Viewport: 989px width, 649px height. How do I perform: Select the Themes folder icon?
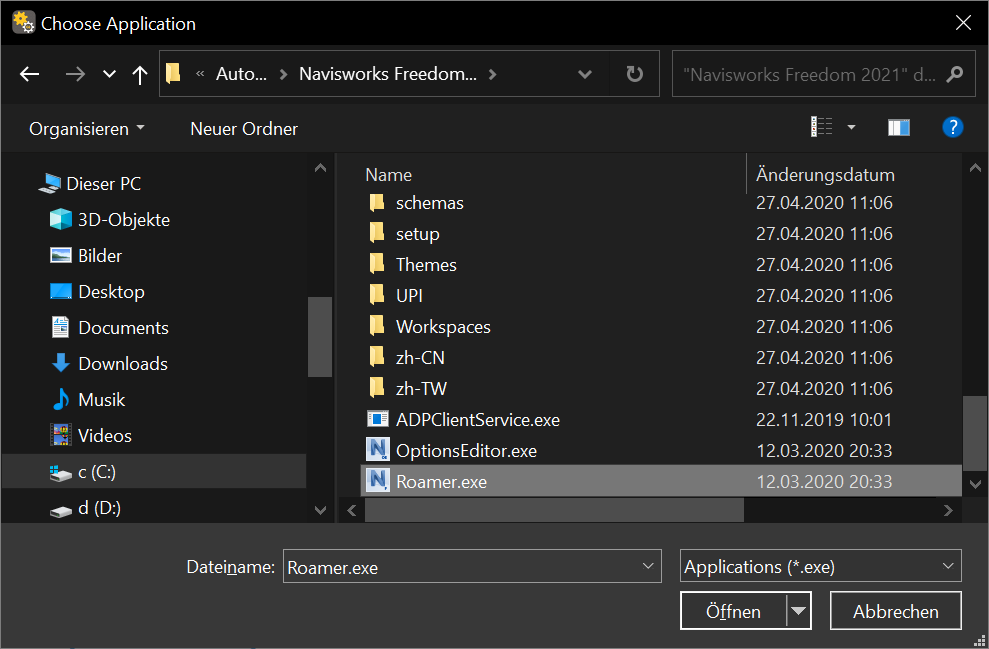coord(377,264)
